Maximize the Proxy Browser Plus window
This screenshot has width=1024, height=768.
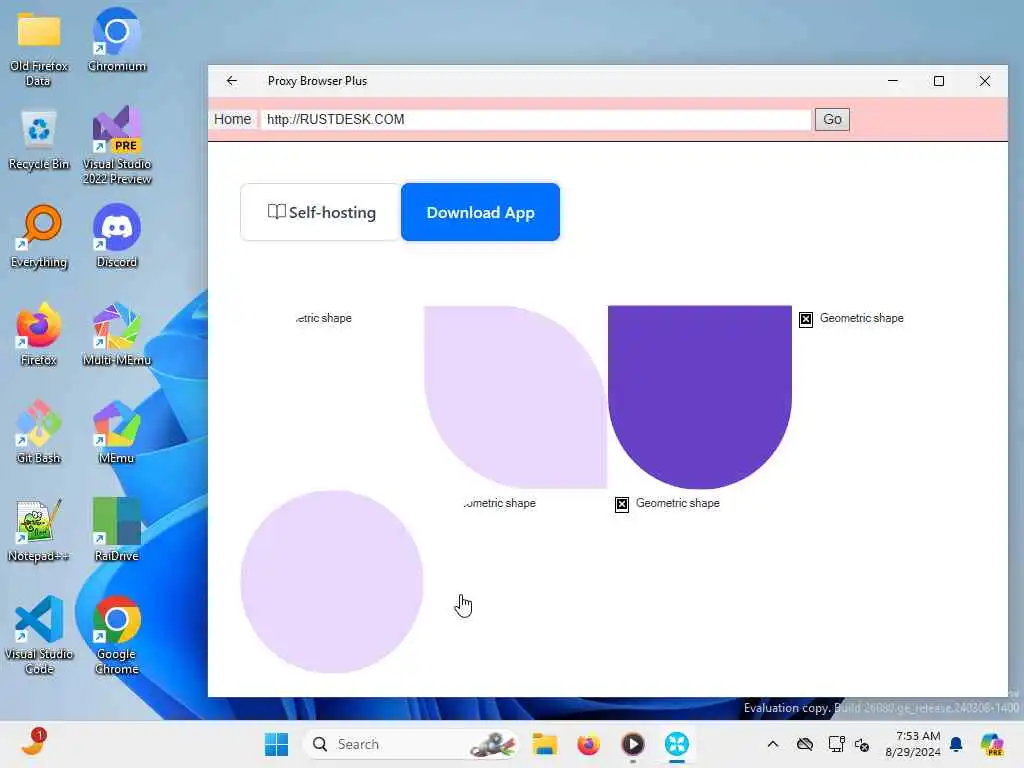tap(938, 81)
